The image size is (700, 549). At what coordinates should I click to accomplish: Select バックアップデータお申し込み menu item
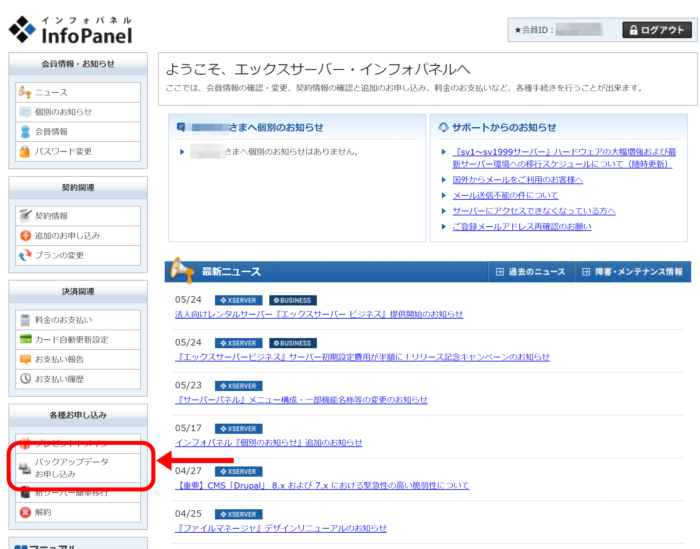[70, 468]
